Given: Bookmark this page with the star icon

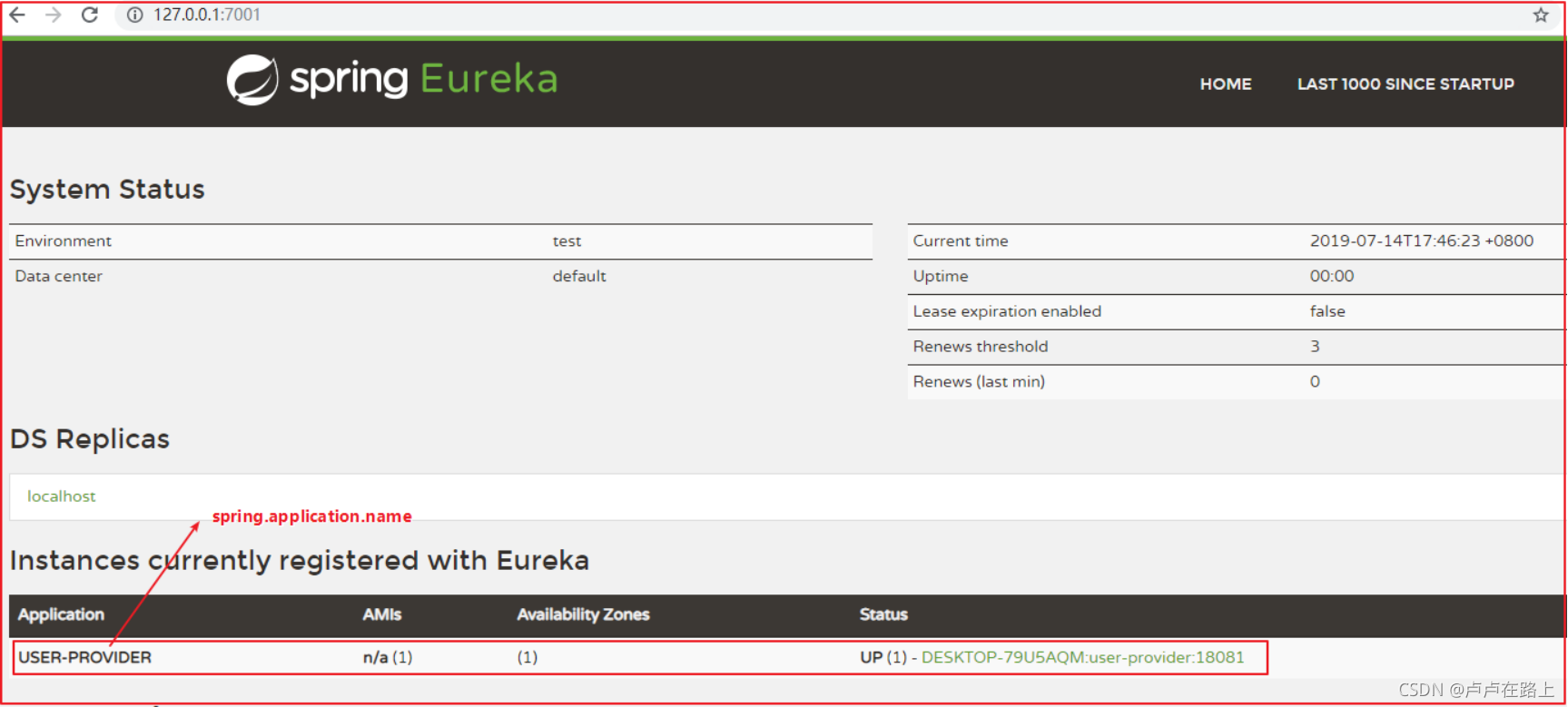Looking at the screenshot, I should pos(1541,15).
